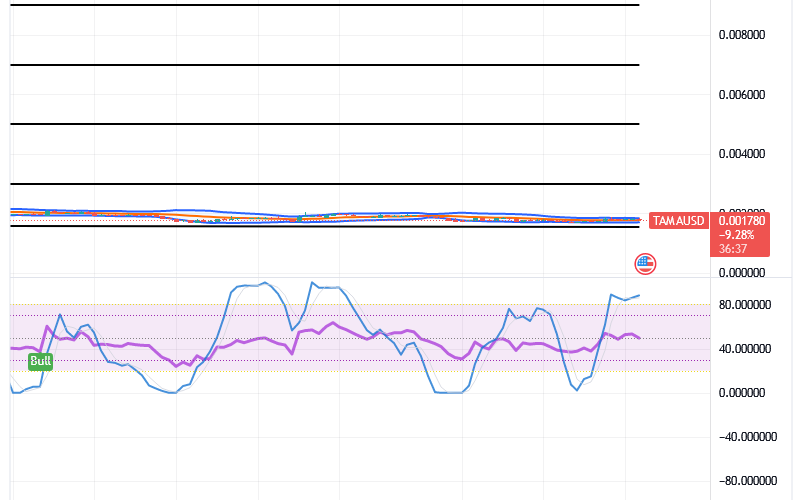Click the 80.000000 indicator axis label
This screenshot has width=802, height=500.
pyautogui.click(x=745, y=305)
